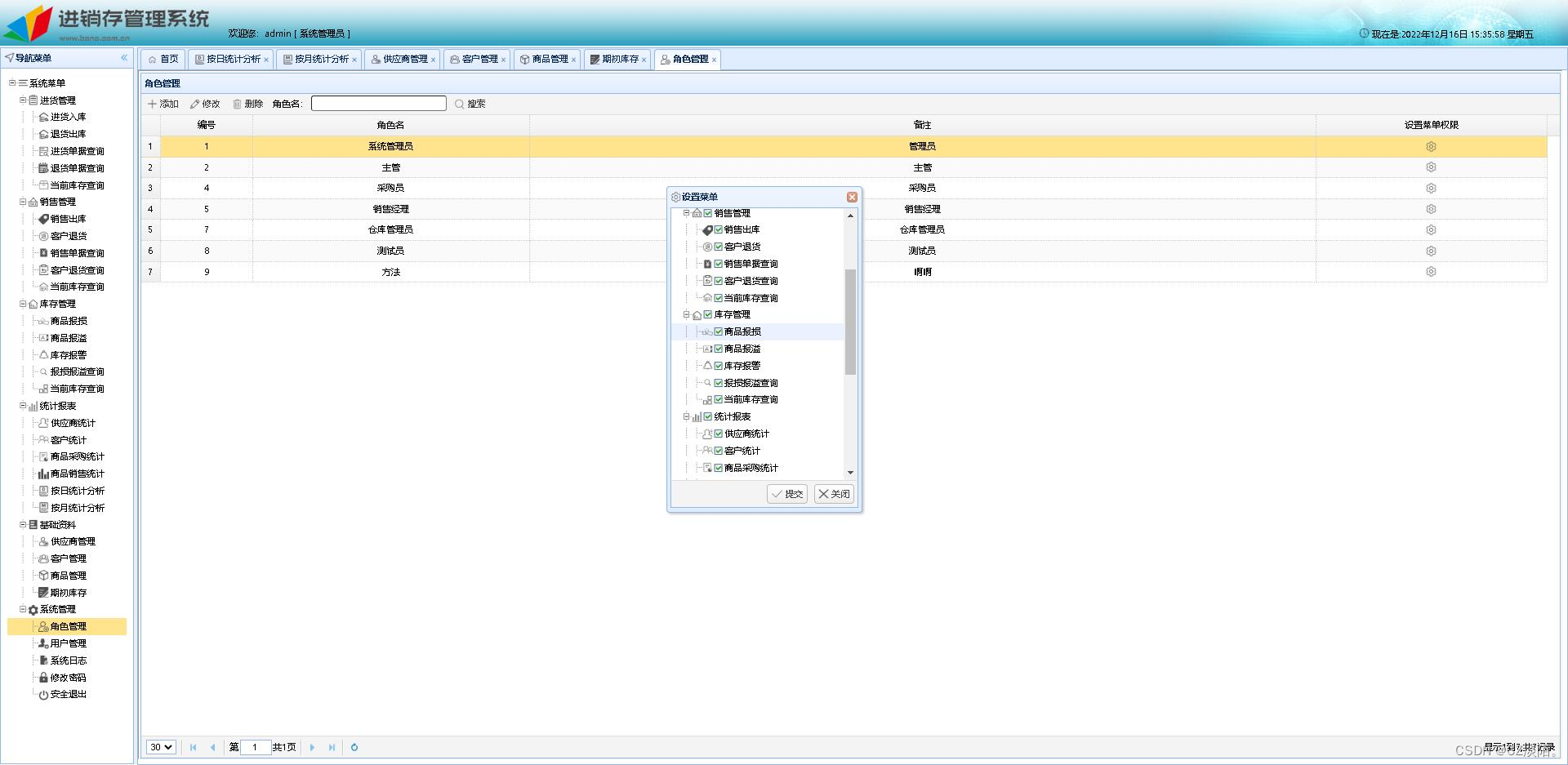
Task: Click the dialog scrollbar thumb
Action: point(850,322)
